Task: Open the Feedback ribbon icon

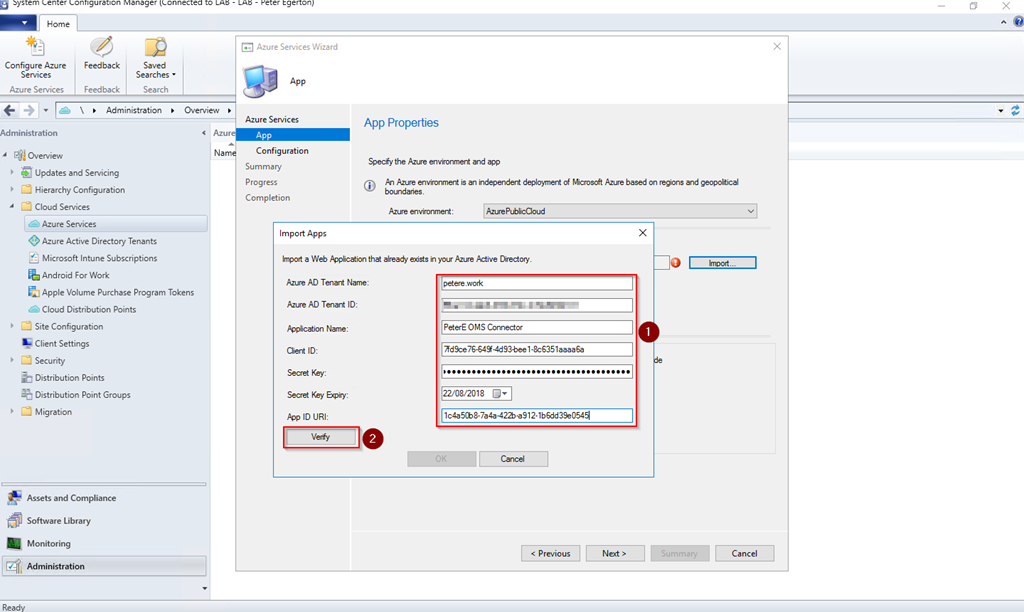Action: (101, 55)
